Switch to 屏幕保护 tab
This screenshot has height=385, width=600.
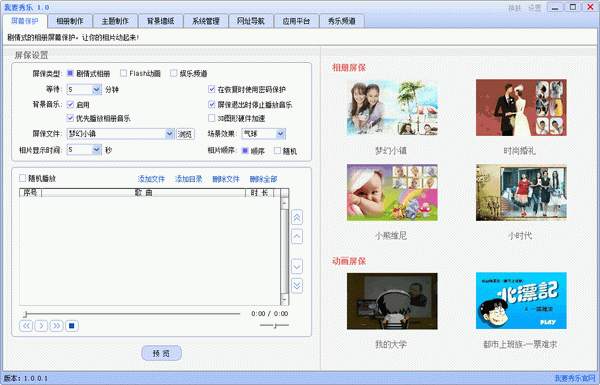[25, 21]
